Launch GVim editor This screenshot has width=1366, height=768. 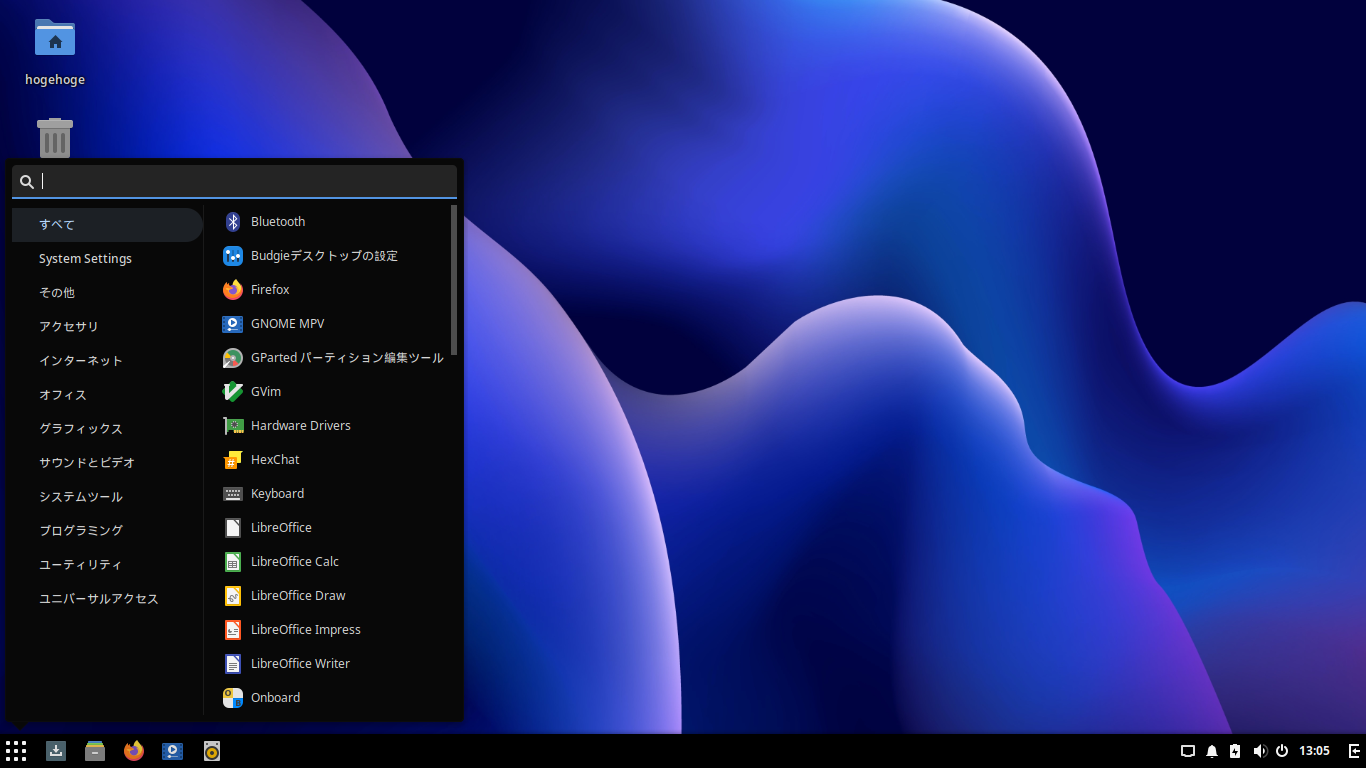point(328,392)
